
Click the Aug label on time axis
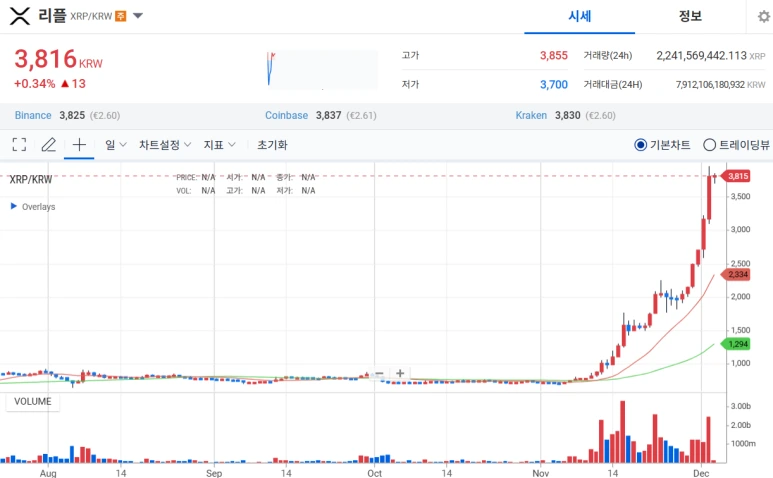[x=48, y=473]
